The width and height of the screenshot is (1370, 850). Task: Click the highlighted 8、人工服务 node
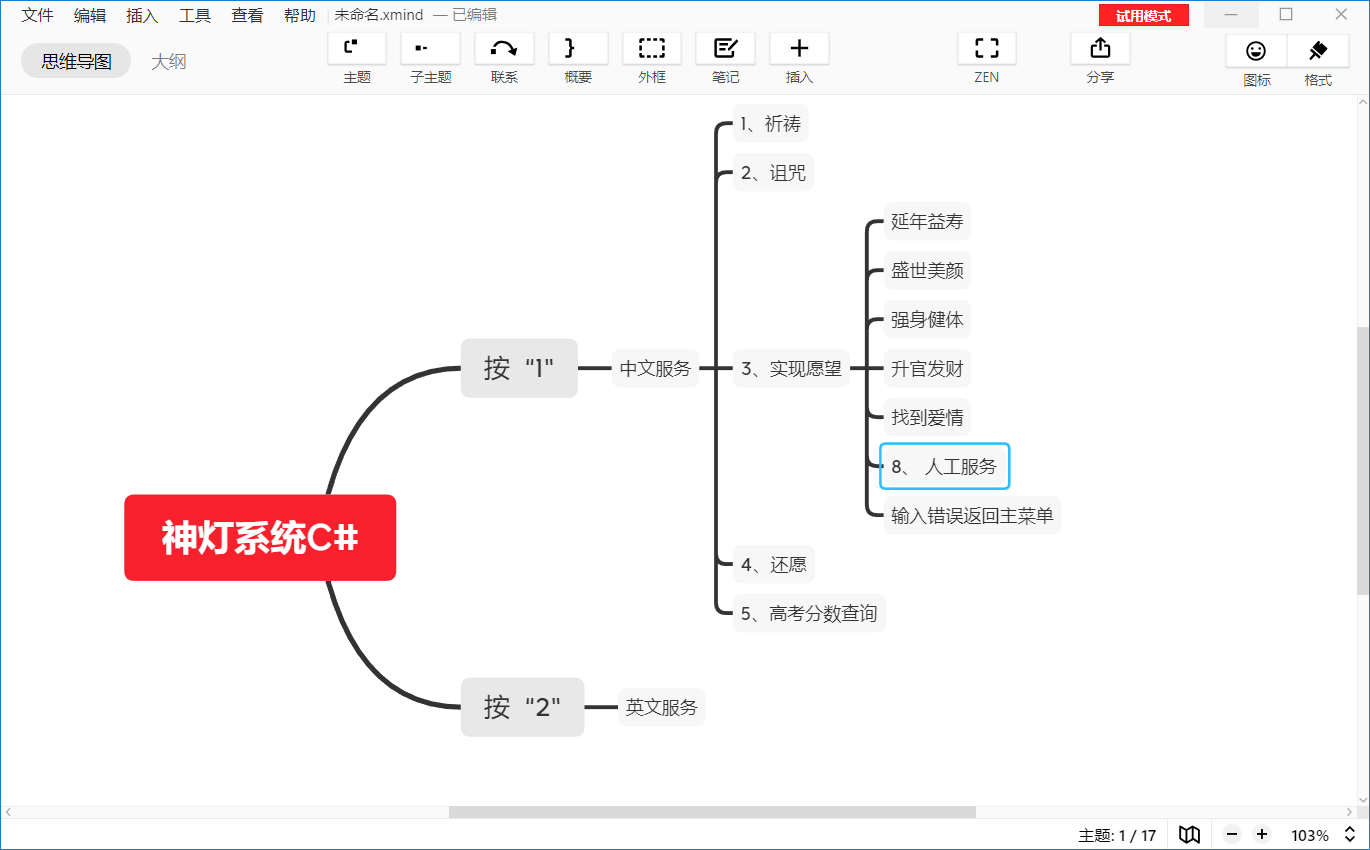coord(945,466)
